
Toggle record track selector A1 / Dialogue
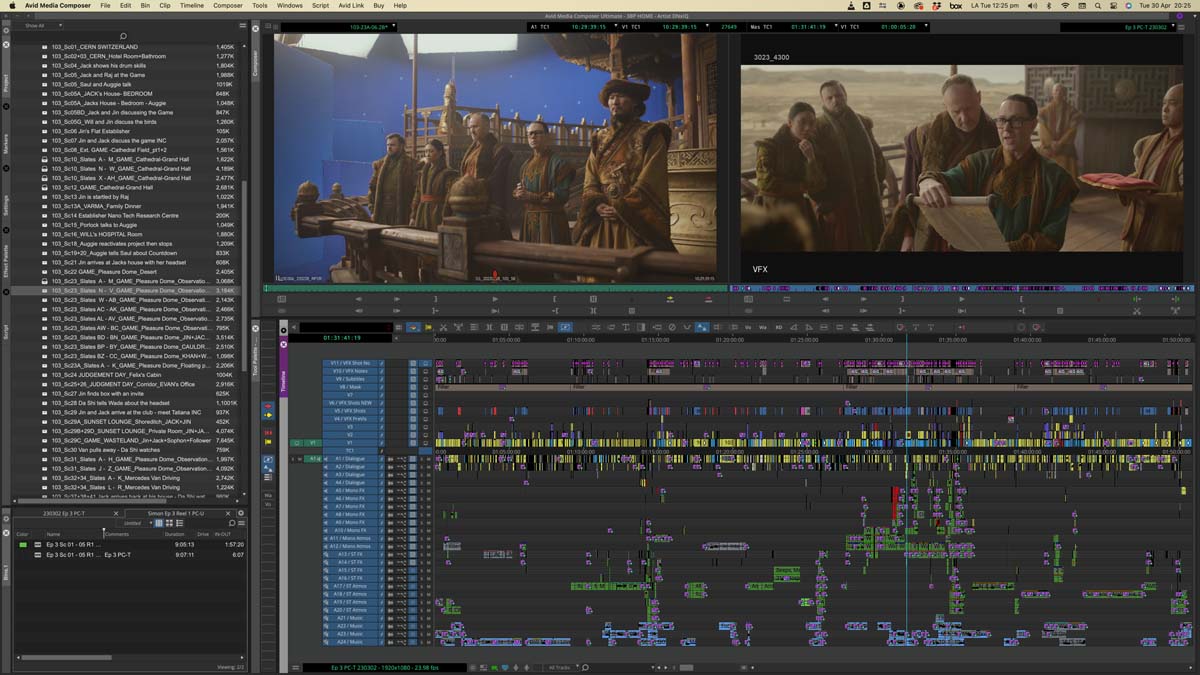(x=351, y=459)
